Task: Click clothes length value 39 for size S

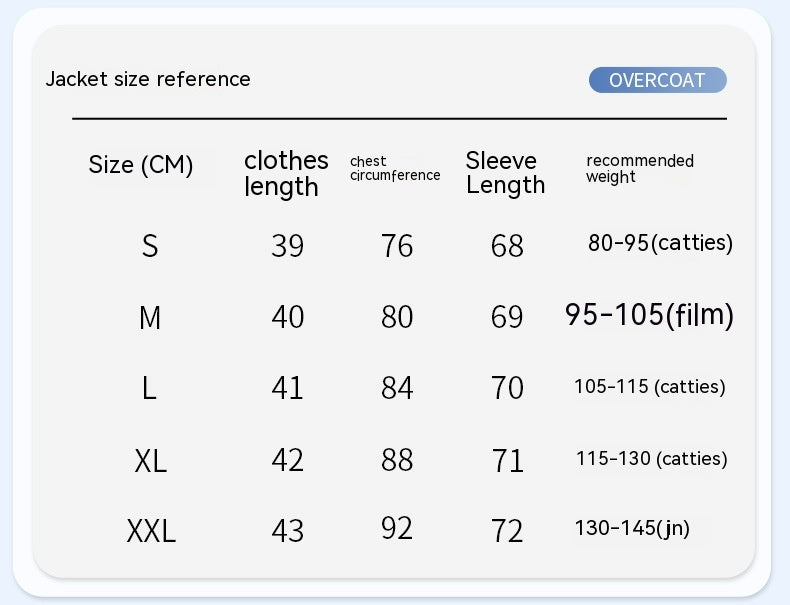Action: 288,246
